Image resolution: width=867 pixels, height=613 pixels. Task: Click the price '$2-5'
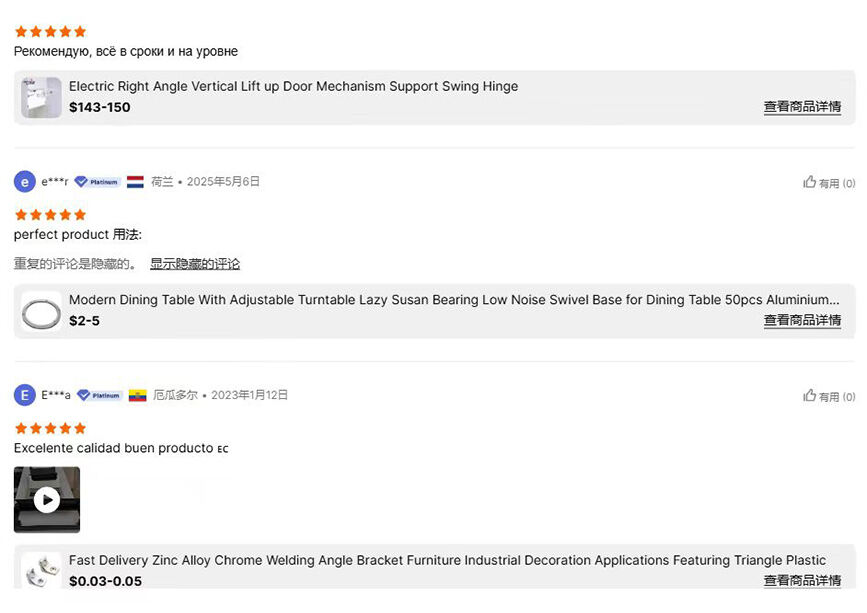[x=84, y=321]
